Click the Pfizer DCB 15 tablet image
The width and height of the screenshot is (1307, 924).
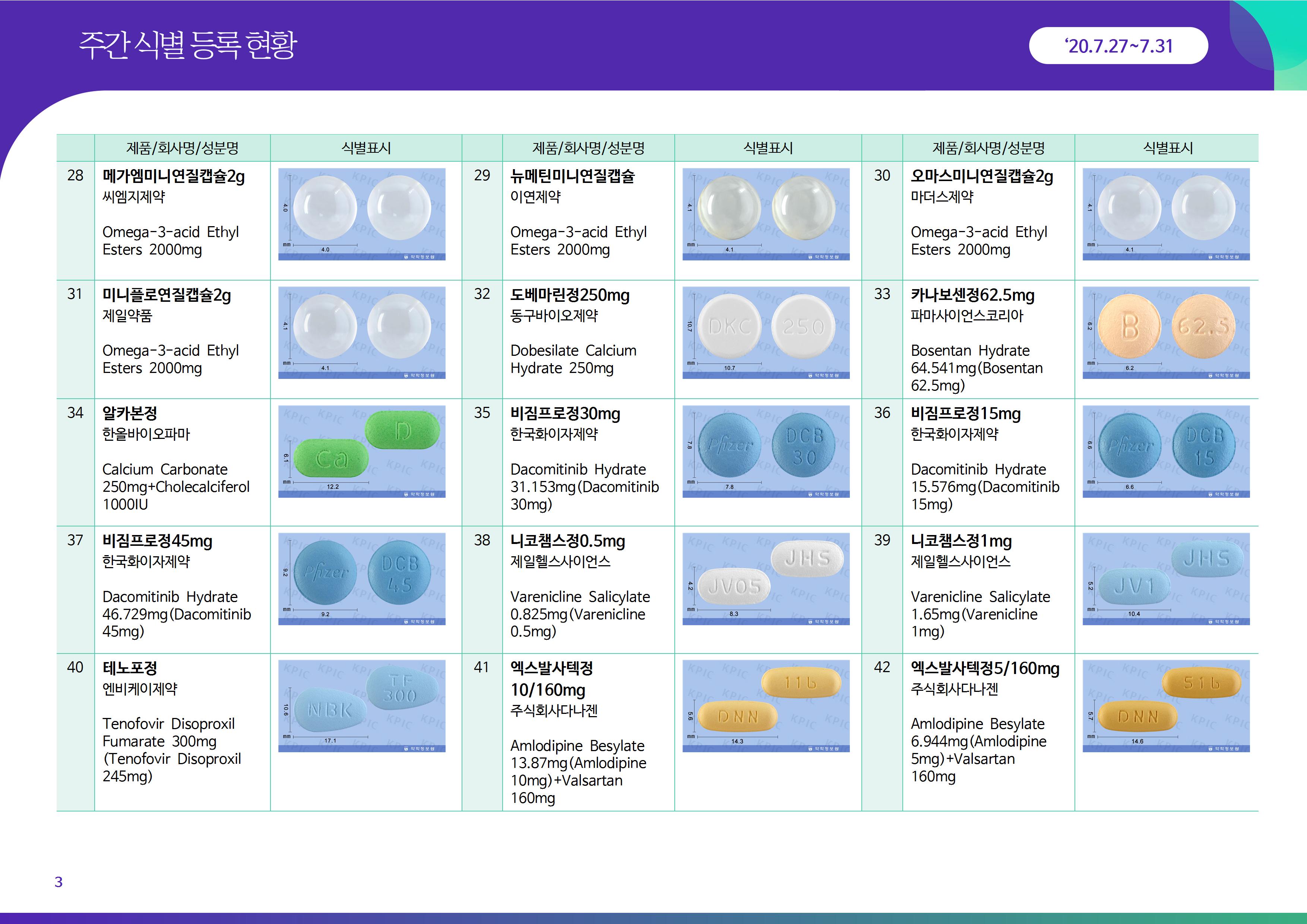[x=1166, y=452]
